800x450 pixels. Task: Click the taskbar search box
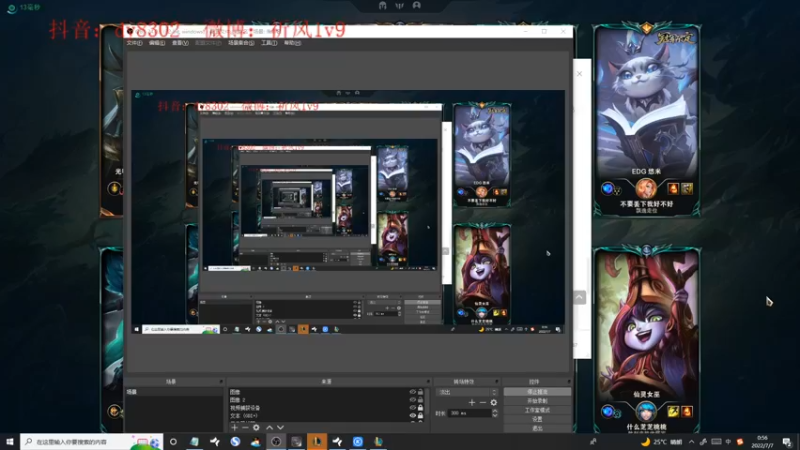tap(91, 441)
